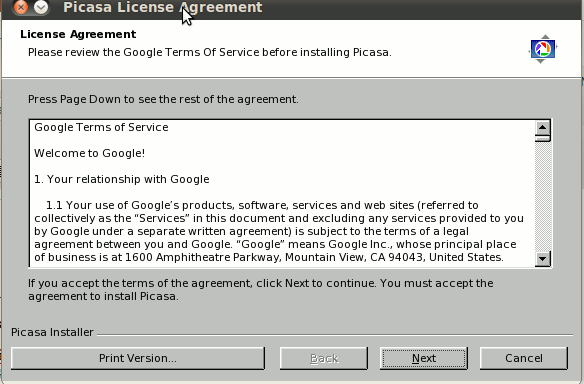This screenshot has height=384, width=584.
Task: Click the Next button to accept
Action: pos(424,358)
